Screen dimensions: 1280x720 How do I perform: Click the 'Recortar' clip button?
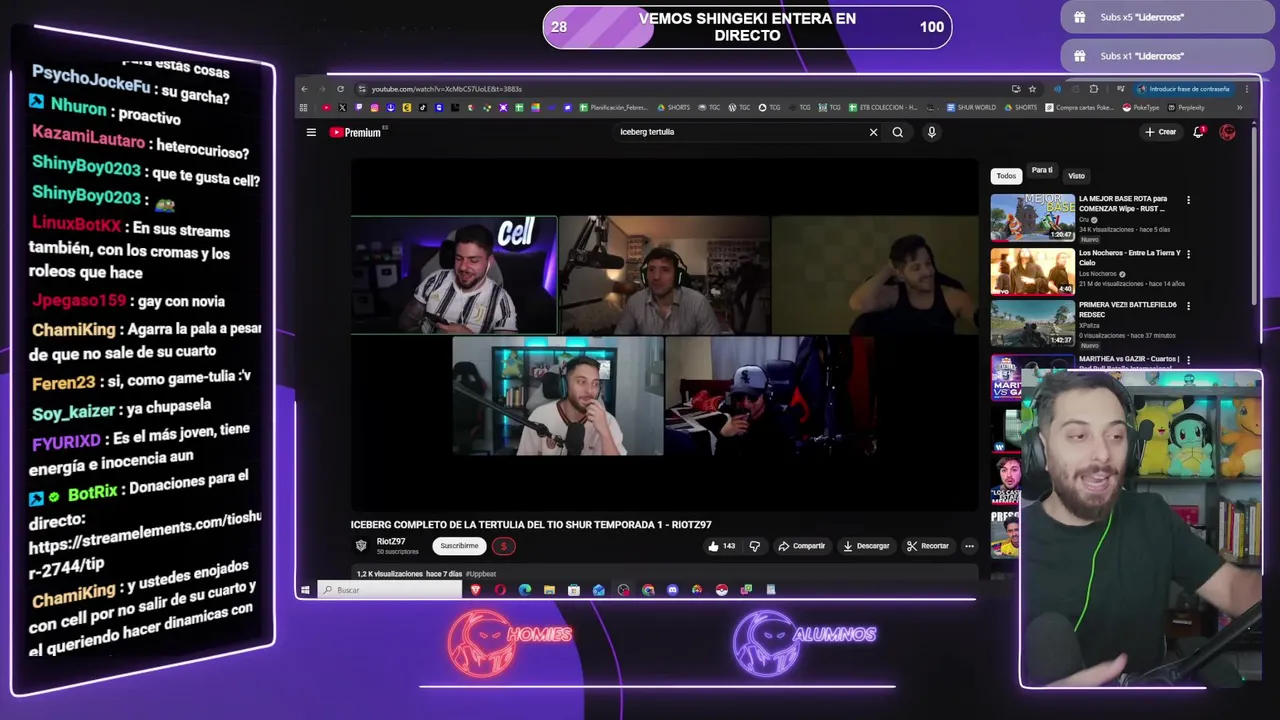[x=927, y=546]
